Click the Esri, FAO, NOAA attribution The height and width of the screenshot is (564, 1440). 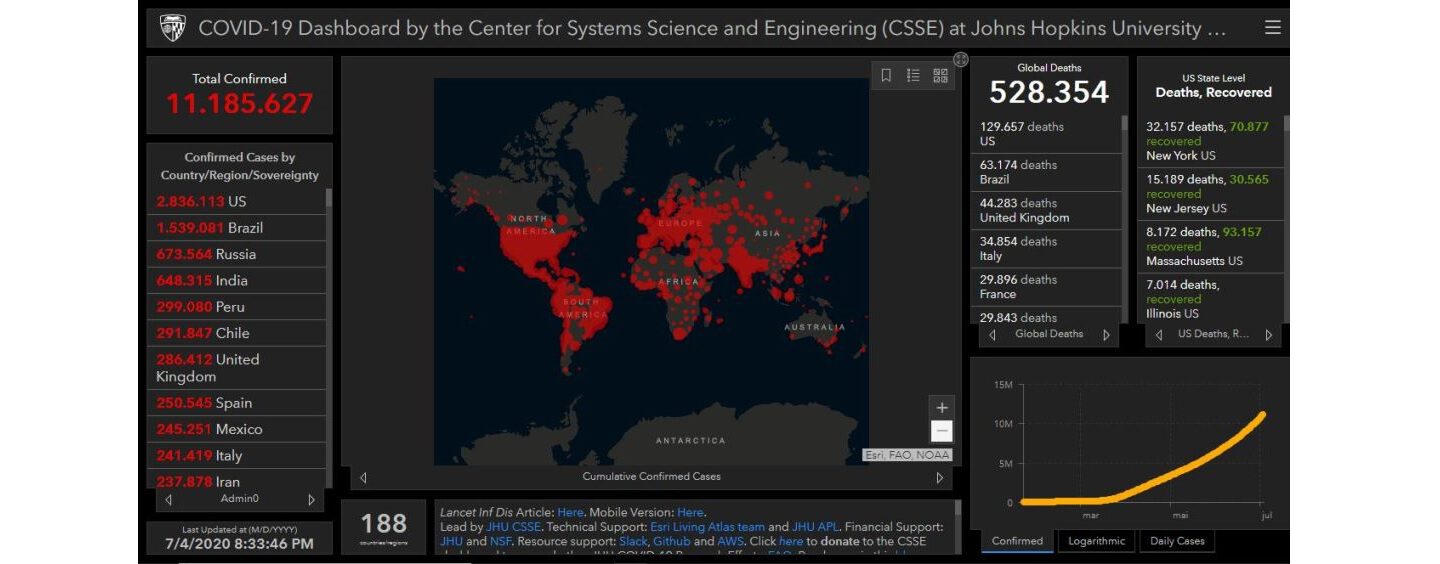[907, 455]
